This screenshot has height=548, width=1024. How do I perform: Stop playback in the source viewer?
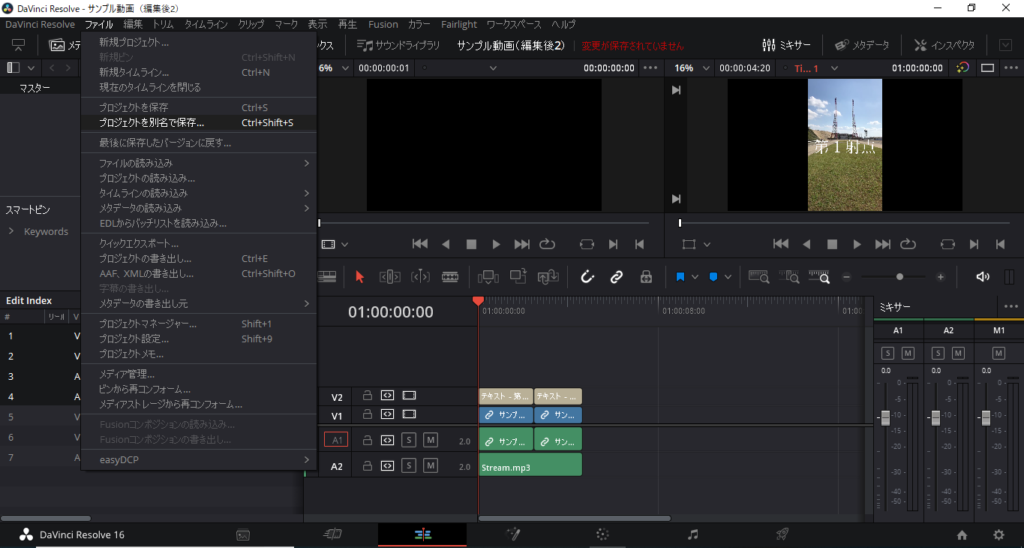pos(471,244)
